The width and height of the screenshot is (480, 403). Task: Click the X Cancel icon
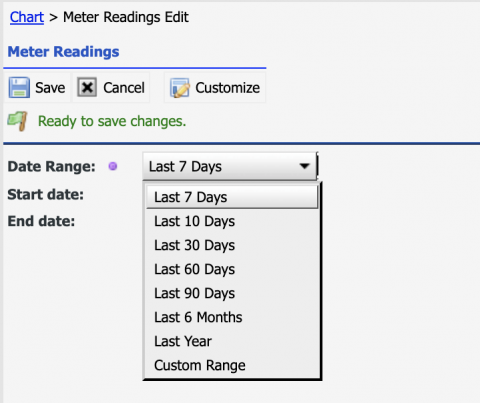coord(87,87)
